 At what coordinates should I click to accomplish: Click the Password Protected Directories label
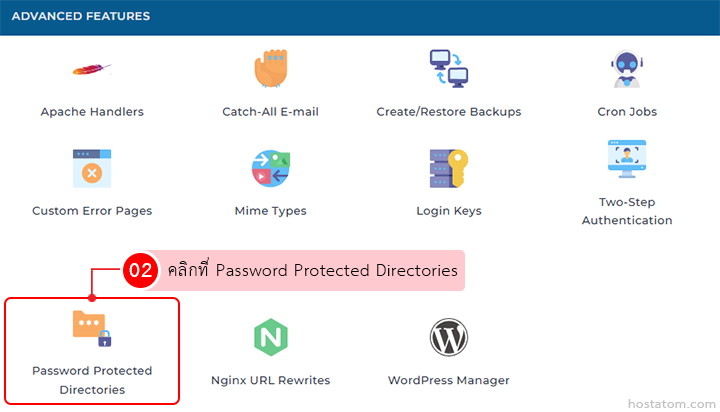(x=92, y=380)
